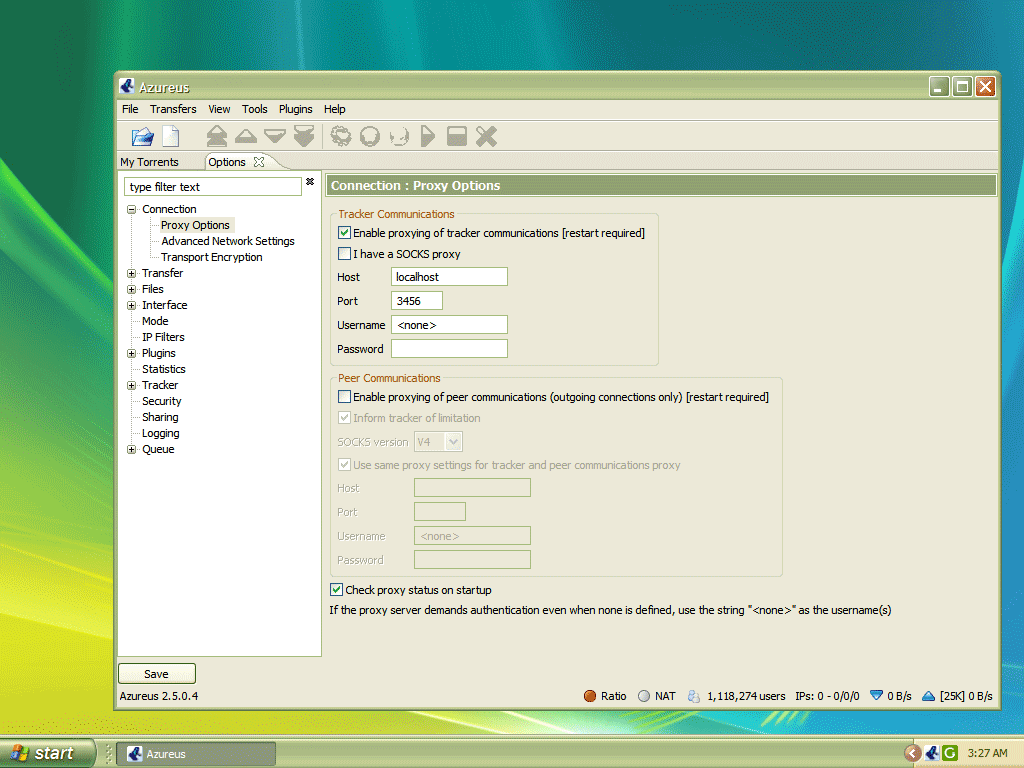Expand the Interface tree node
The height and width of the screenshot is (768, 1024).
click(x=131, y=306)
